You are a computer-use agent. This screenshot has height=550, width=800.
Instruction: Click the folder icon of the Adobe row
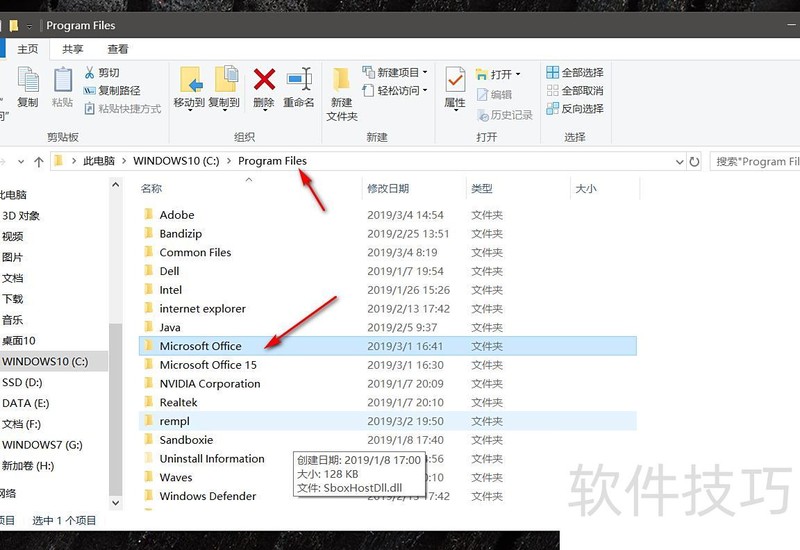pyautogui.click(x=148, y=214)
